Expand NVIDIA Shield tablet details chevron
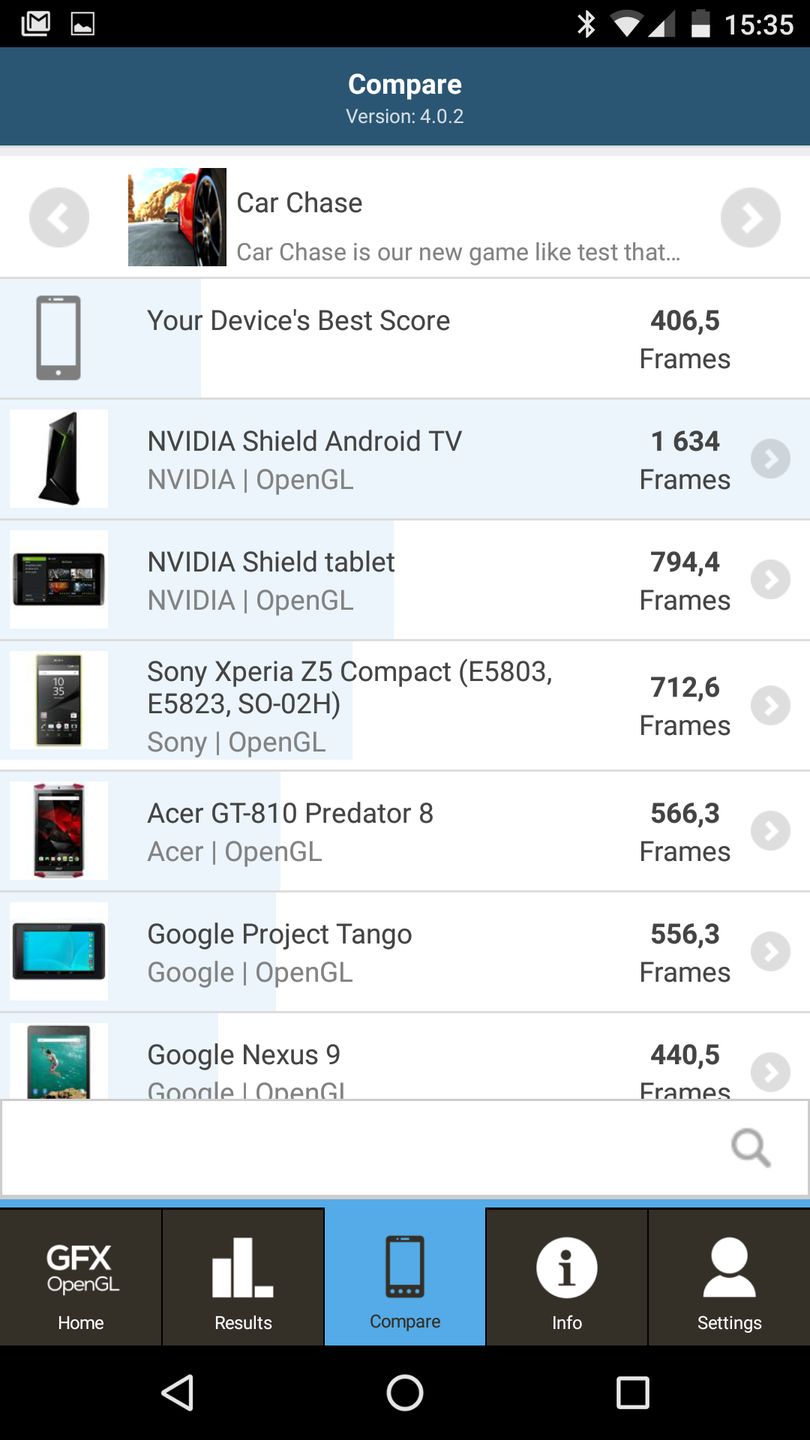Image resolution: width=810 pixels, height=1440 pixels. 770,580
